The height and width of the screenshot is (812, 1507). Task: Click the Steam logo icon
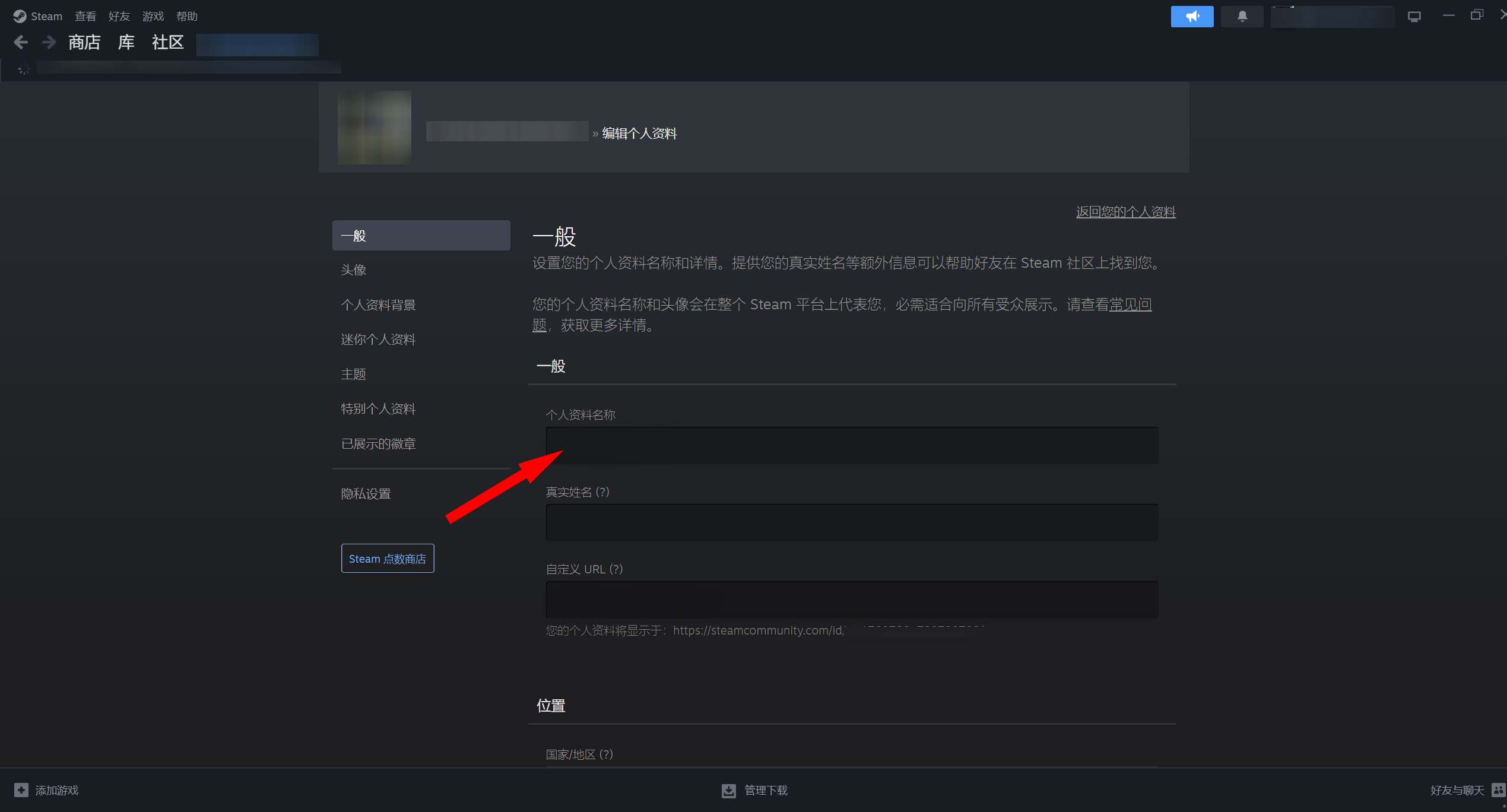pyautogui.click(x=18, y=16)
